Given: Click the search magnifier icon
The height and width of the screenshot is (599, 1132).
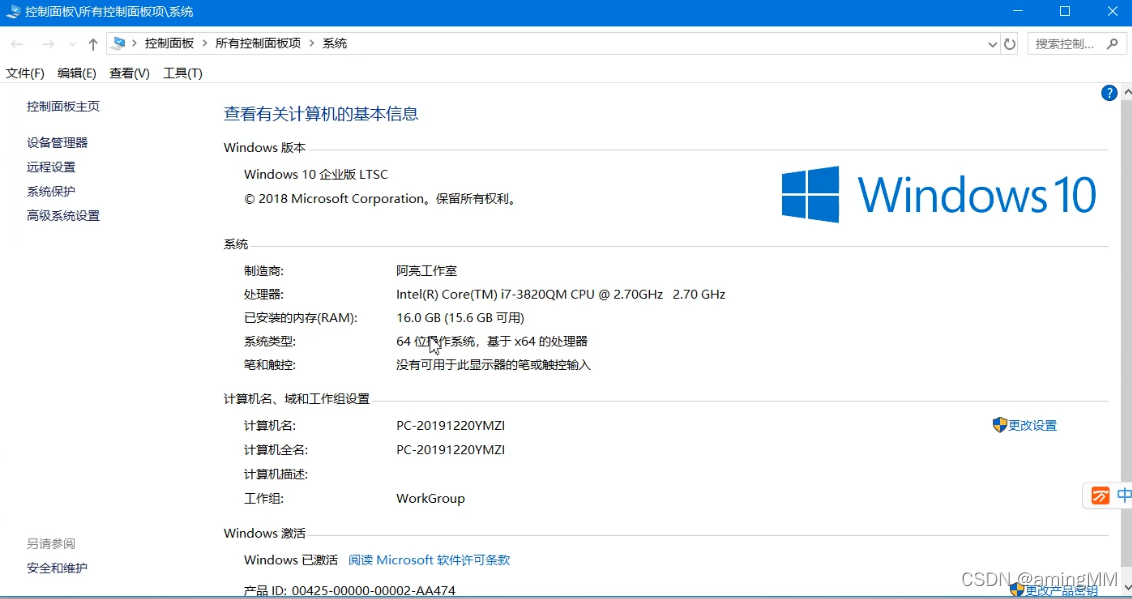Looking at the screenshot, I should coord(1113,44).
